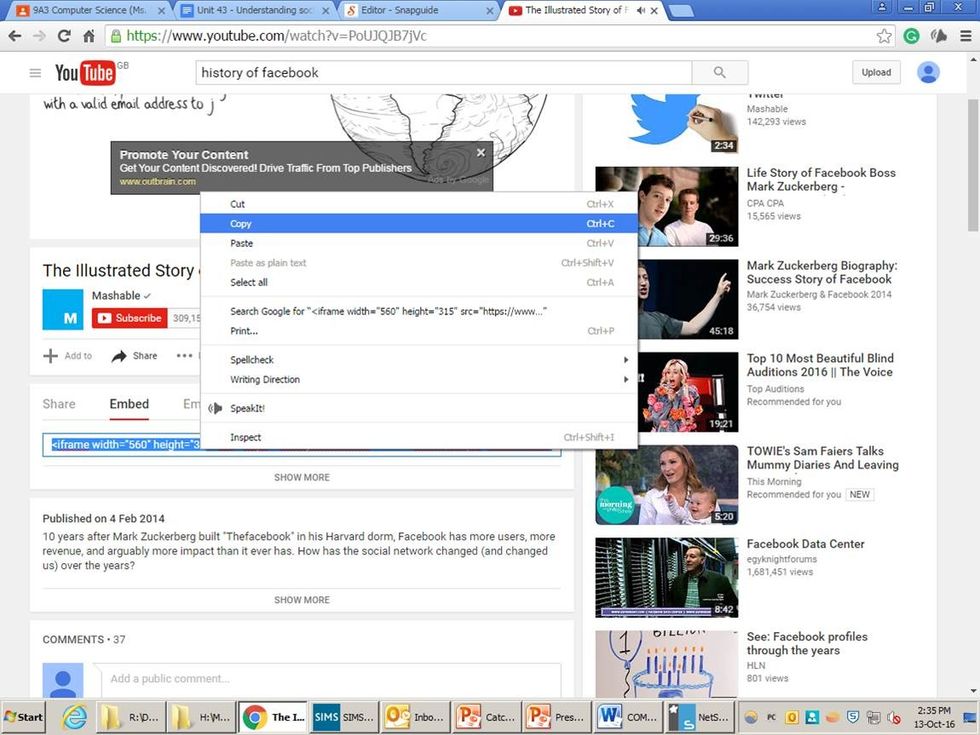Switch to 9A3 Computer Science tab
Image resolution: width=980 pixels, height=735 pixels.
pos(88,11)
